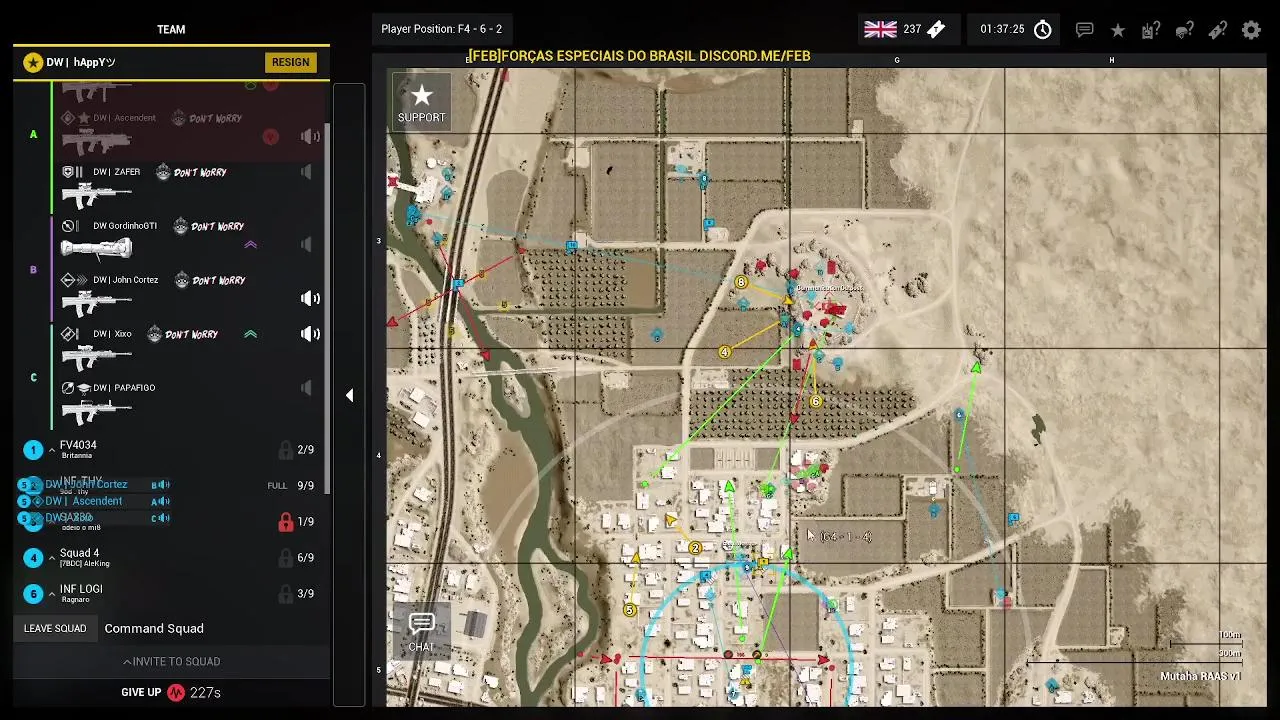Viewport: 1280px width, 720px height.
Task: Select fireteam B label
Action: [33, 270]
